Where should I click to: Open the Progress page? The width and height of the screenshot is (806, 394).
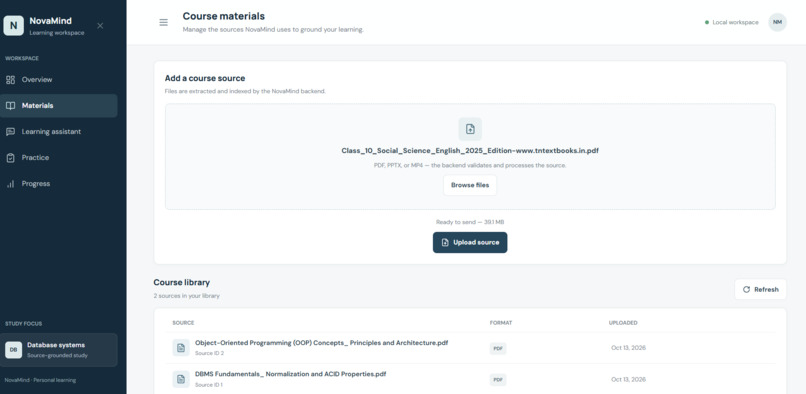[x=59, y=184]
